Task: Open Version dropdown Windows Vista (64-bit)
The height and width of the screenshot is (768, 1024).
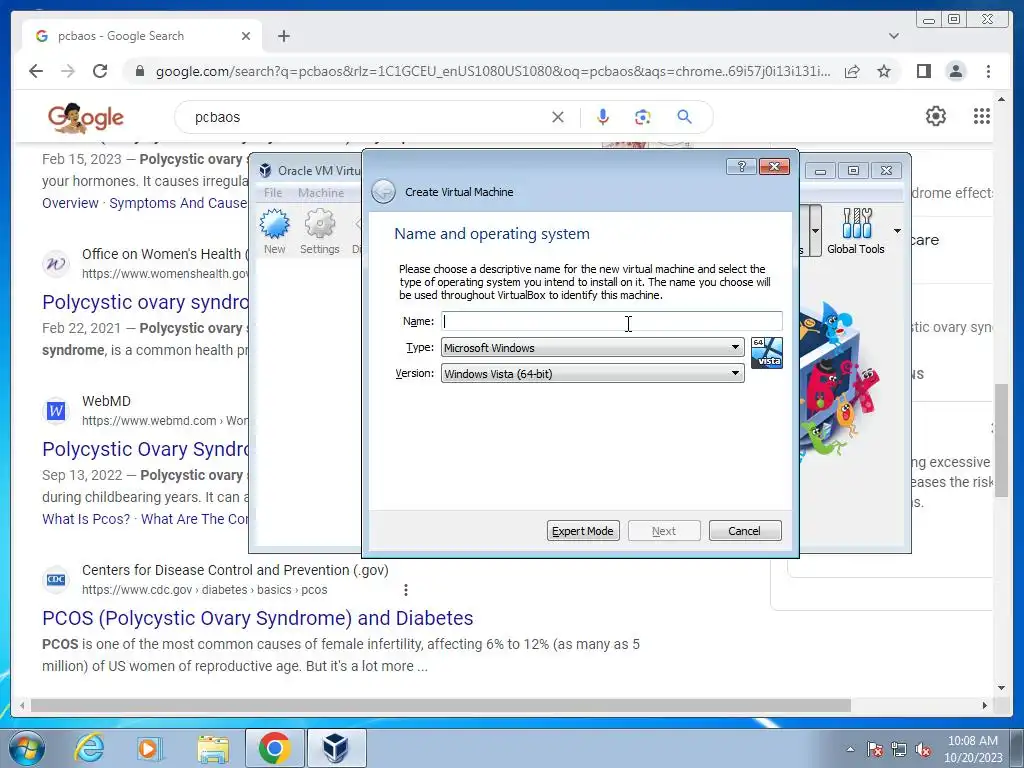Action: (x=592, y=374)
